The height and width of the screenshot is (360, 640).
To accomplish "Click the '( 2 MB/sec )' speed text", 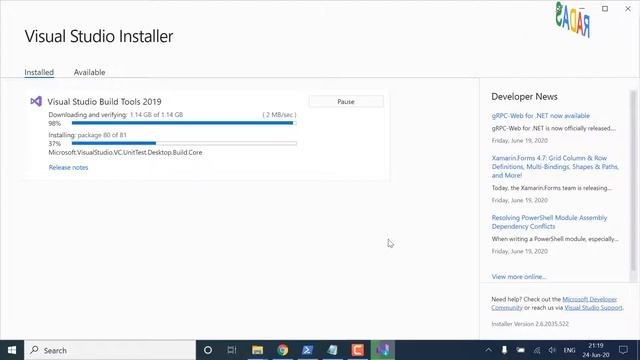I will coord(280,115).
